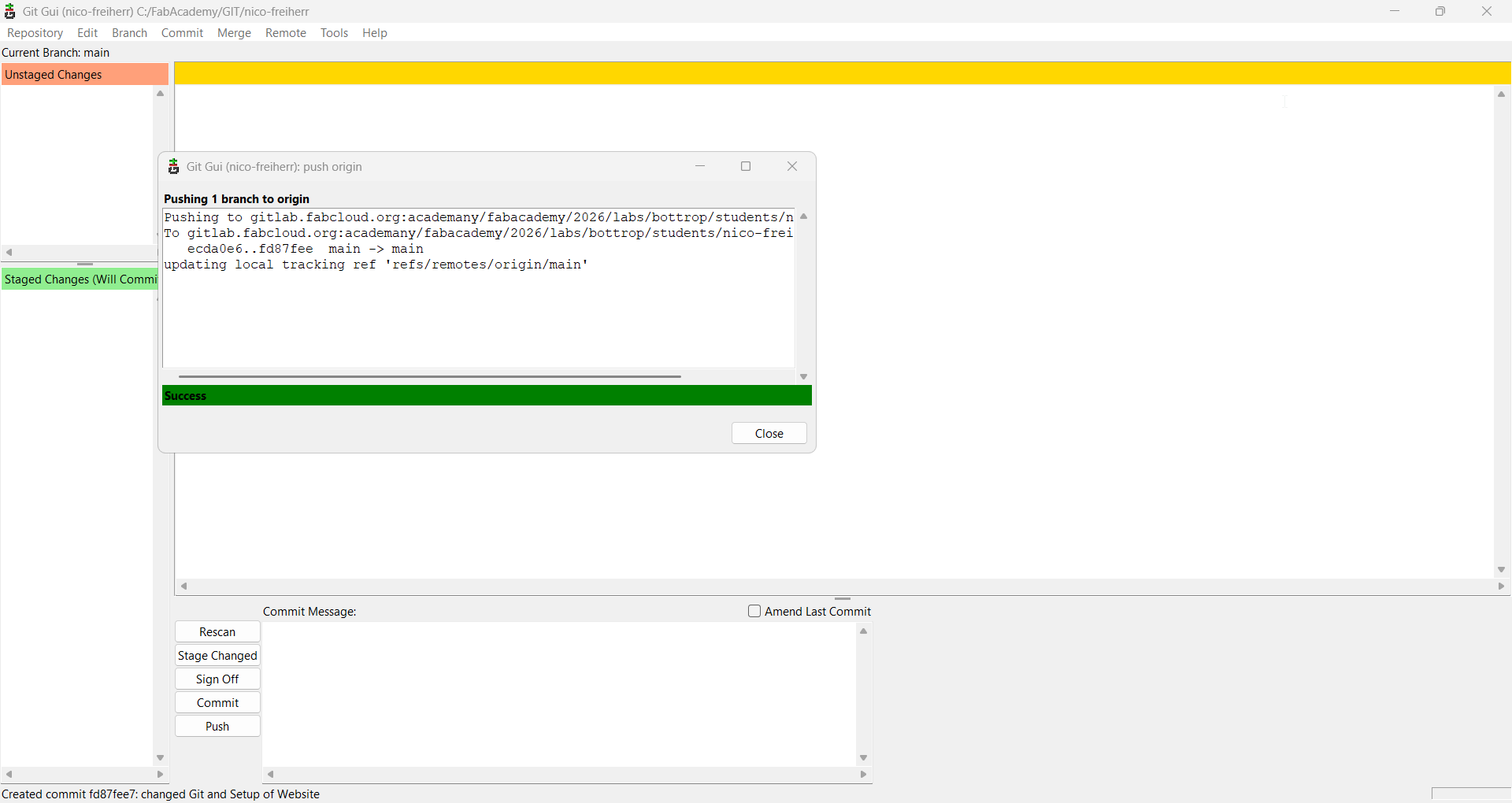This screenshot has width=1512, height=803.
Task: Minimize the push origin dialog
Action: click(x=700, y=166)
